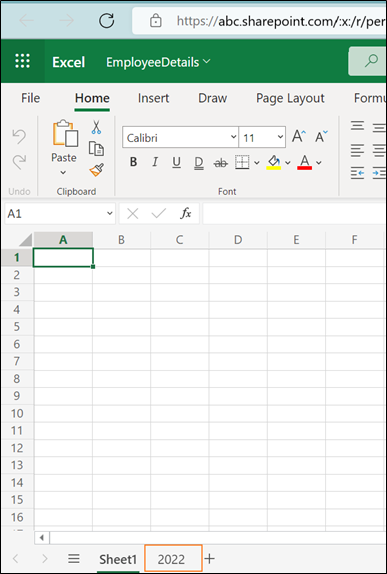Increase font size with larger A
Image resolution: width=387 pixels, height=574 pixels.
299,137
